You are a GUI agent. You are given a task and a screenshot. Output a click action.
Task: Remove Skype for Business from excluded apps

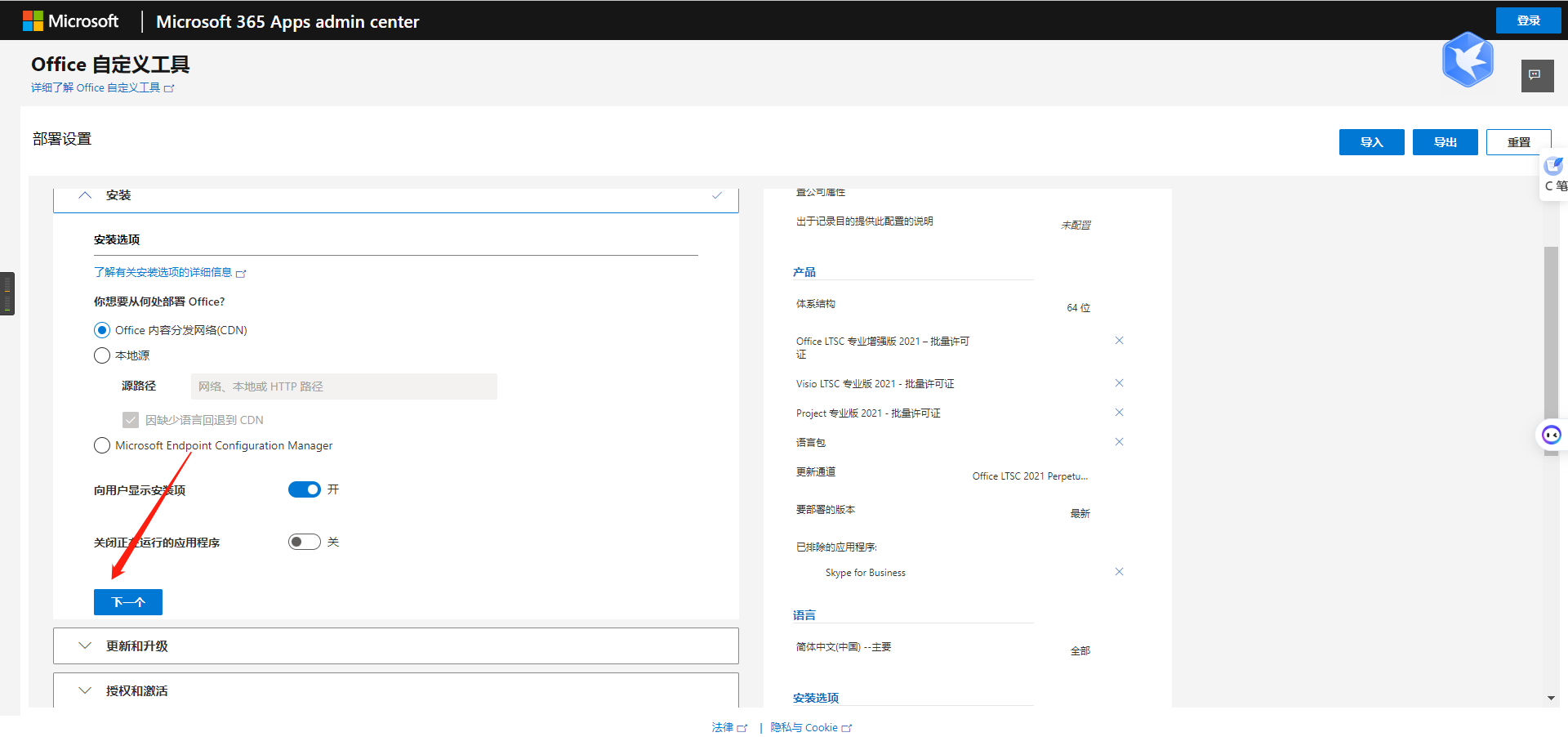point(1119,572)
